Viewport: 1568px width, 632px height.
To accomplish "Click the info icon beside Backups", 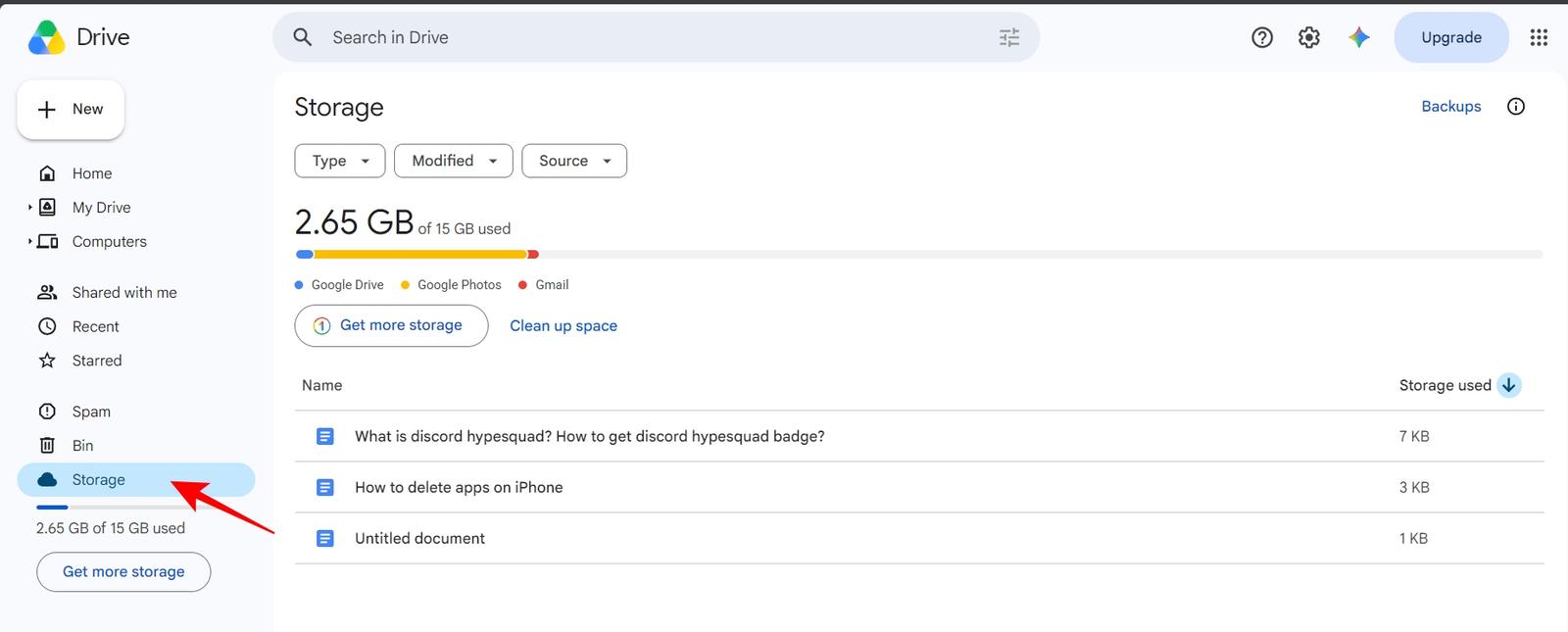I will tap(1516, 107).
